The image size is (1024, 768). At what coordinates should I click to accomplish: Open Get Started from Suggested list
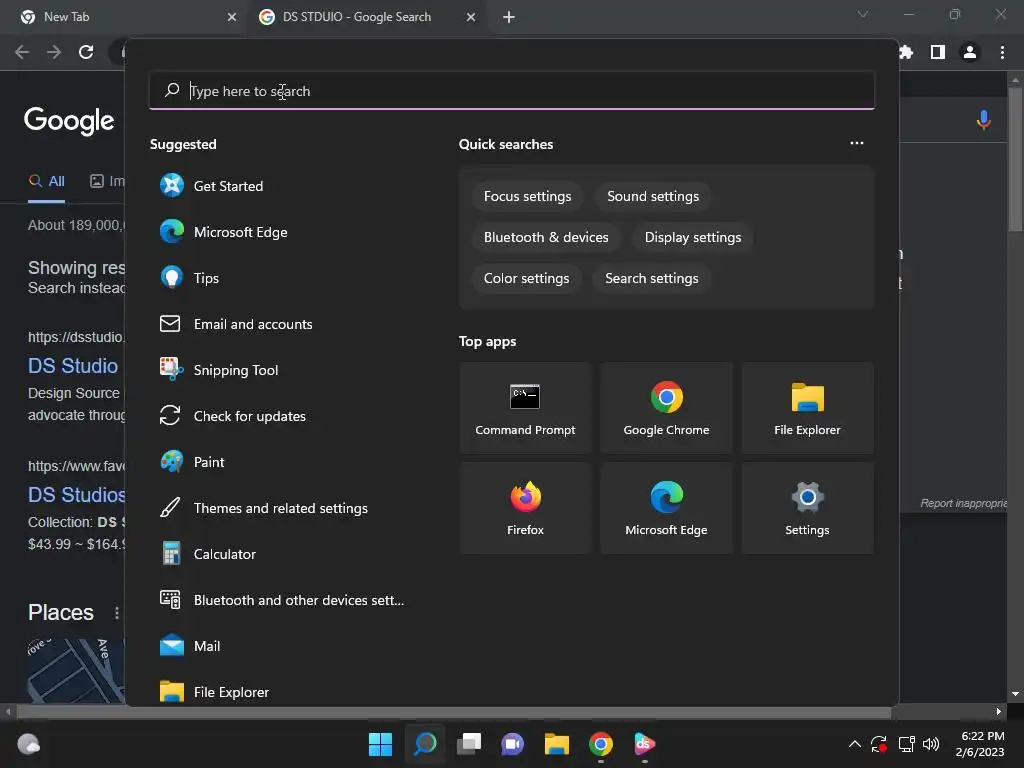click(281, 186)
